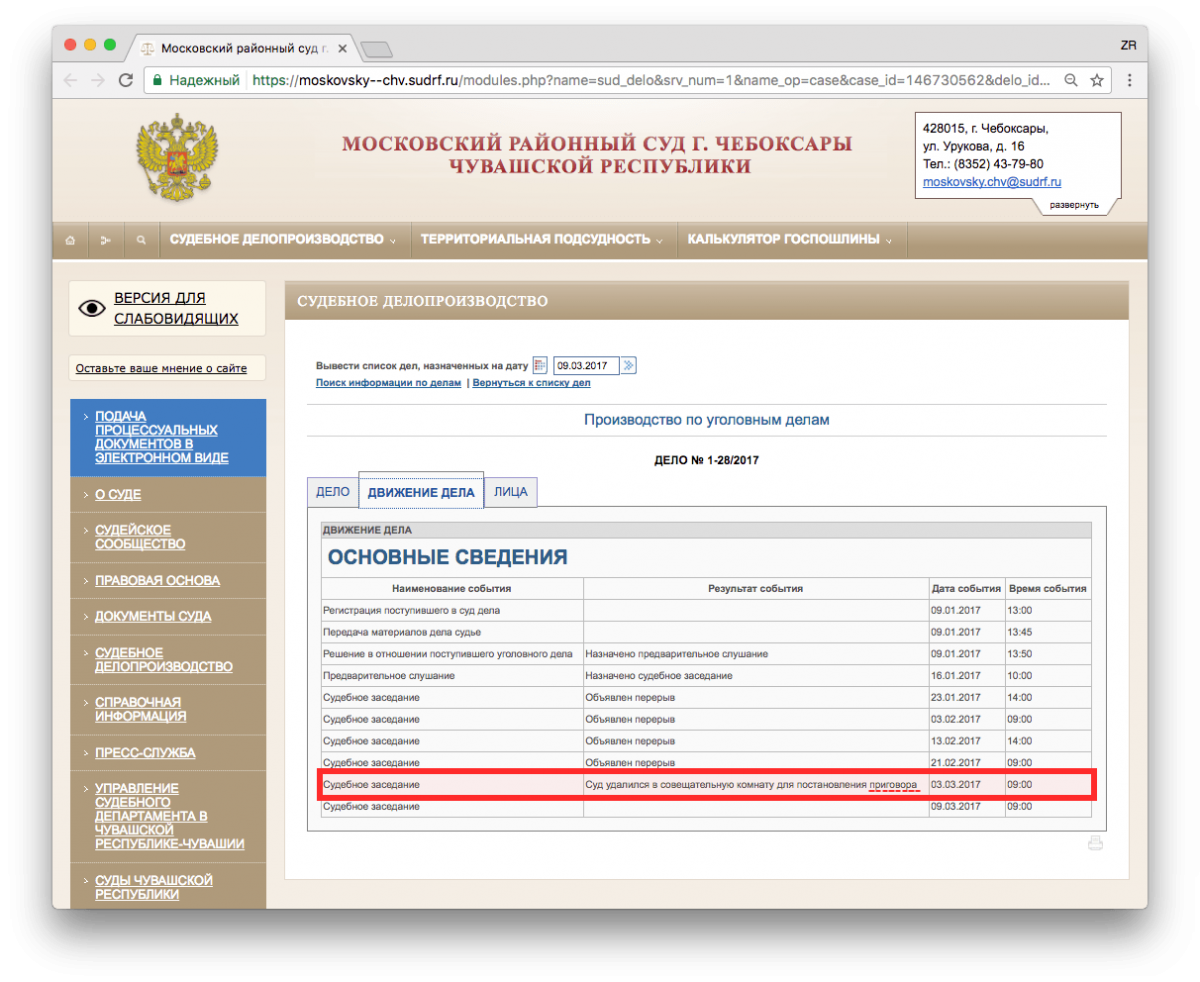
Task: Open the ПРЕСС-СЛУЖБА item in the sidebar
Action: coord(145,753)
